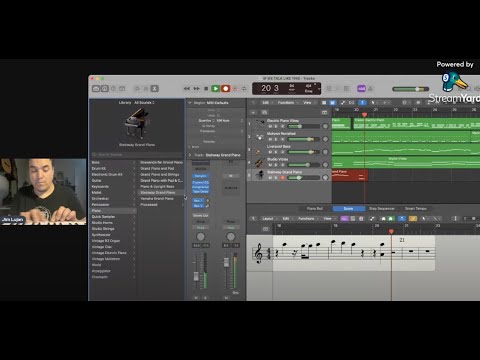Collapse the Region MIDI Defaults disclosure triangle

tap(190, 103)
